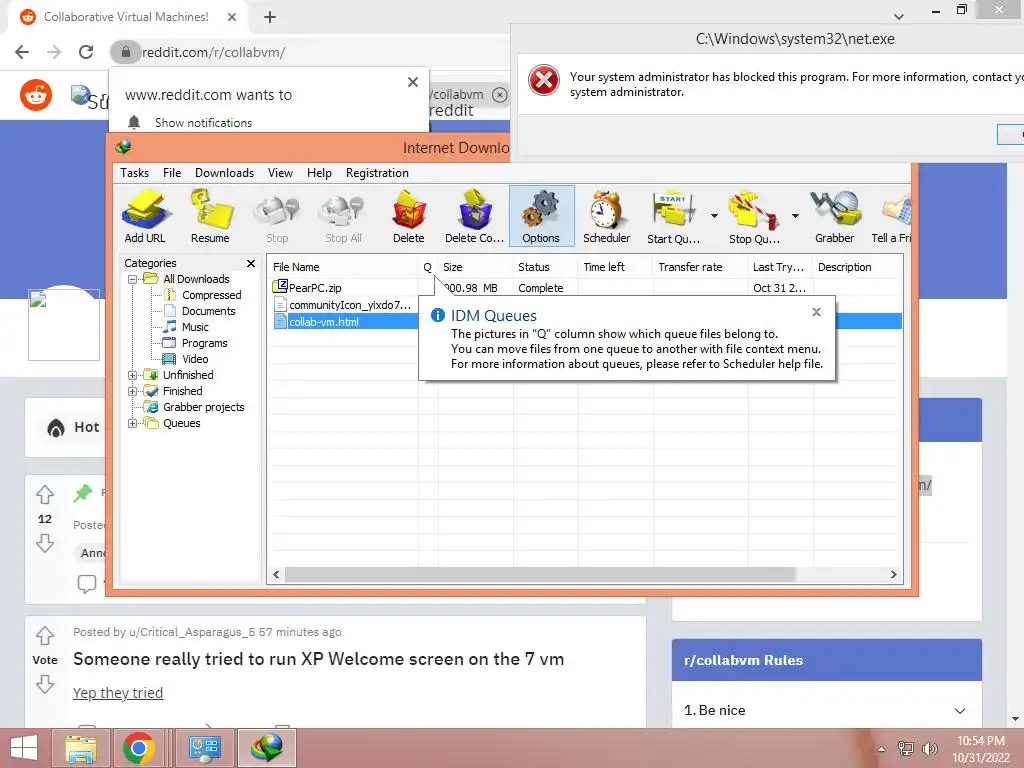Click the download list scroll-right arrow
This screenshot has width=1024, height=768.
(893, 575)
